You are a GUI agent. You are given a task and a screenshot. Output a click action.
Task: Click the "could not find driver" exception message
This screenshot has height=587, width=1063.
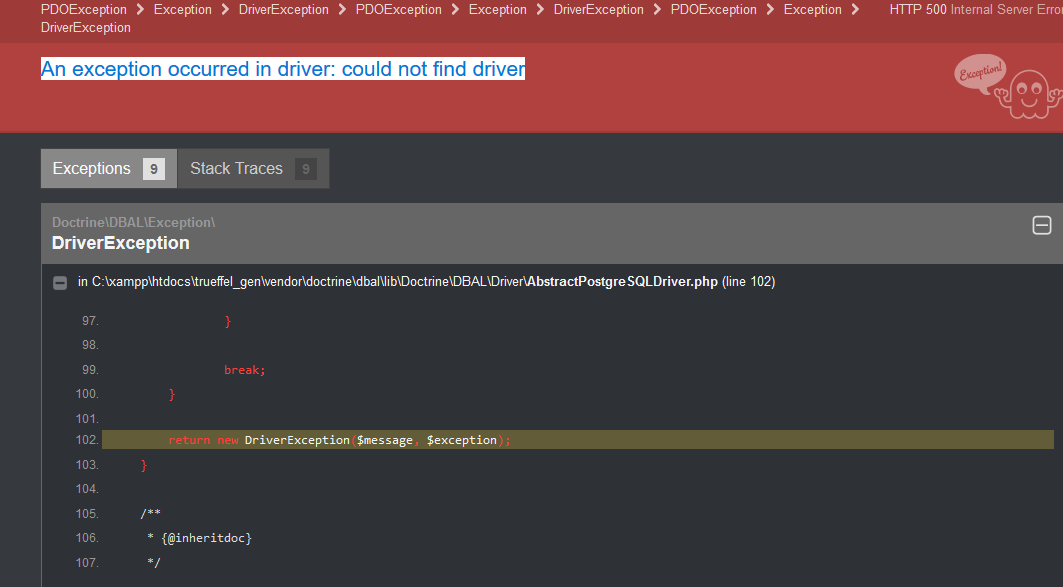click(282, 69)
